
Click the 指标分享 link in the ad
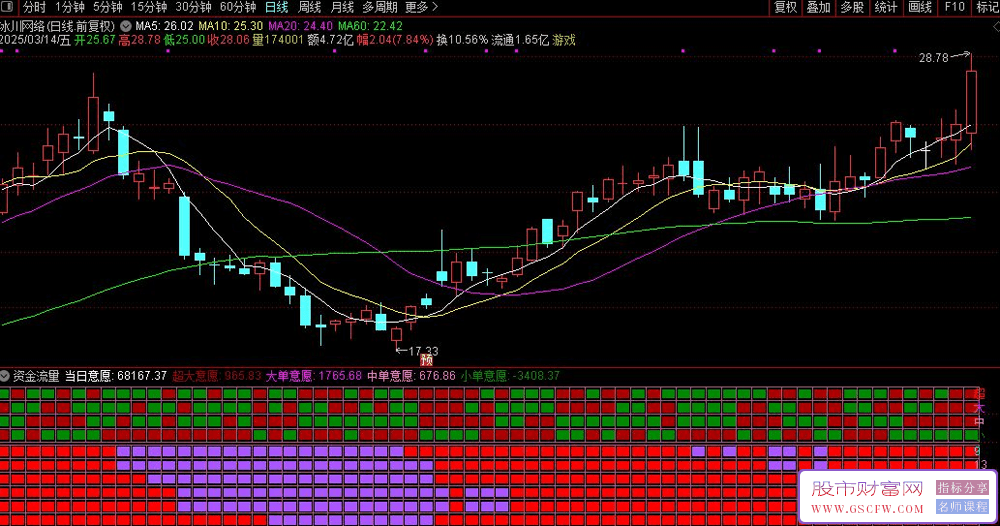pos(962,488)
